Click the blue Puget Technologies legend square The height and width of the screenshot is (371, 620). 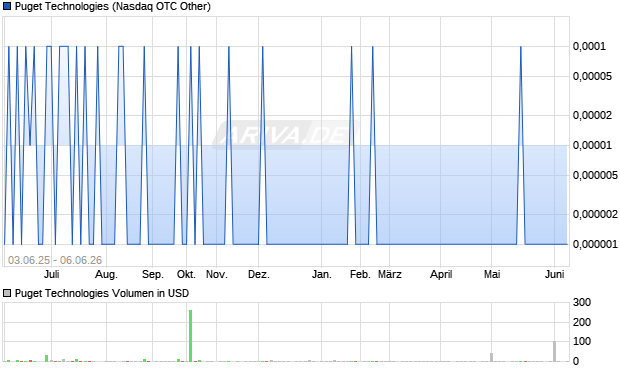[7, 6]
